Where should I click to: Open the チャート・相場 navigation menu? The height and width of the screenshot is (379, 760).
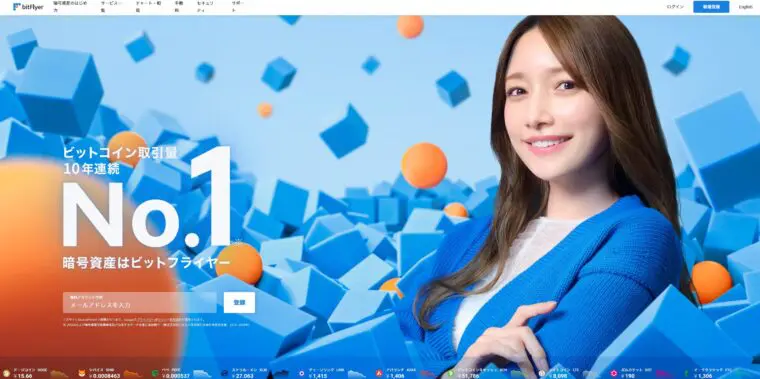tap(147, 6)
